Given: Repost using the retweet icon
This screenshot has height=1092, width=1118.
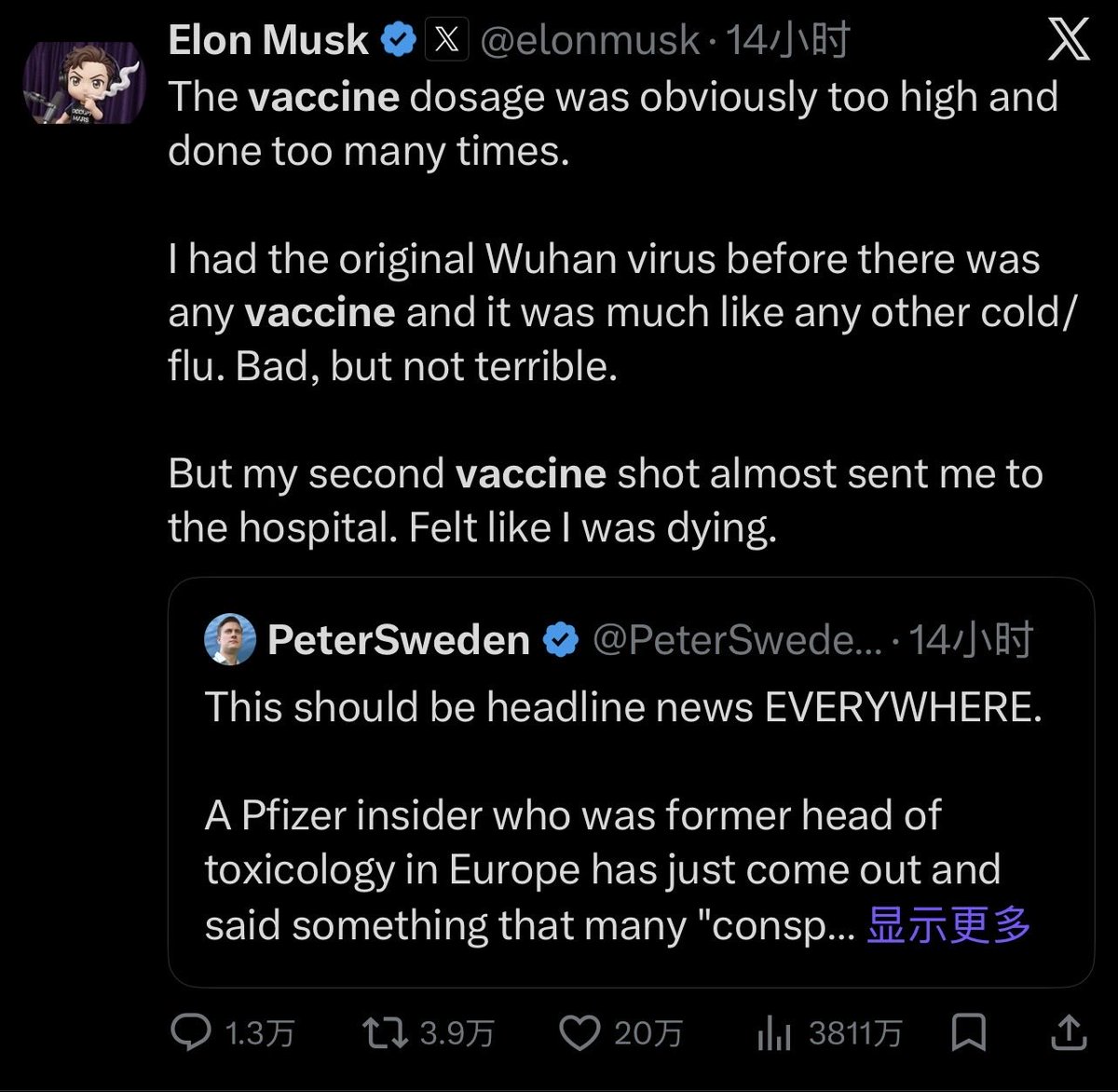Looking at the screenshot, I should [385, 1033].
